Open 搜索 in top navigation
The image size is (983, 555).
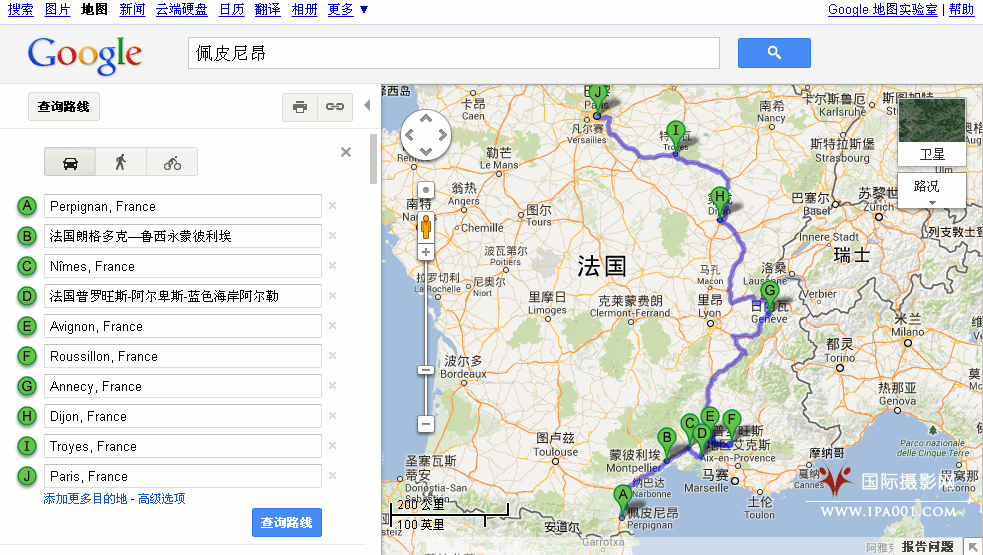point(21,9)
